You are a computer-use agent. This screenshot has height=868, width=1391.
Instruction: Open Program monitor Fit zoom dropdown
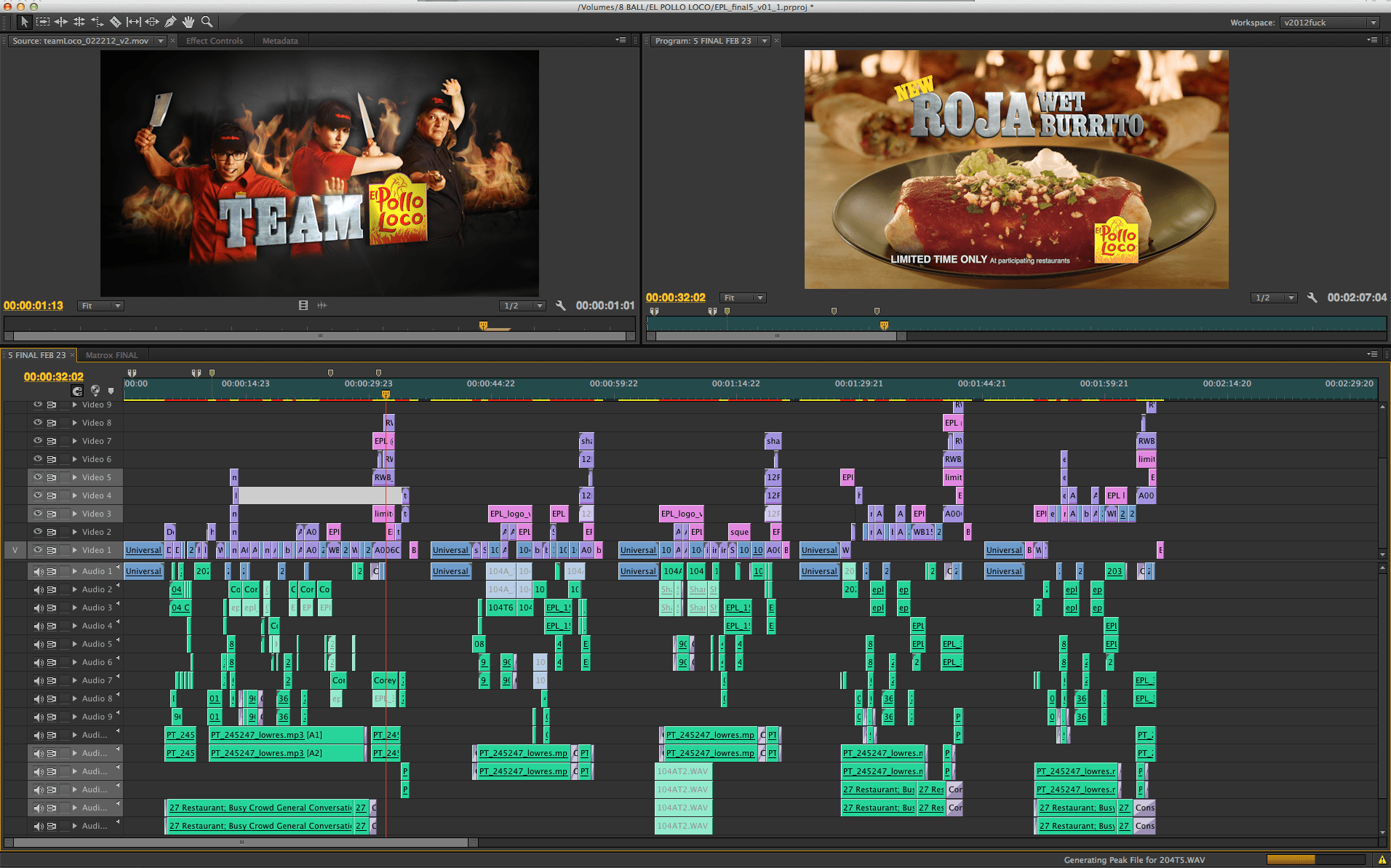[743, 298]
